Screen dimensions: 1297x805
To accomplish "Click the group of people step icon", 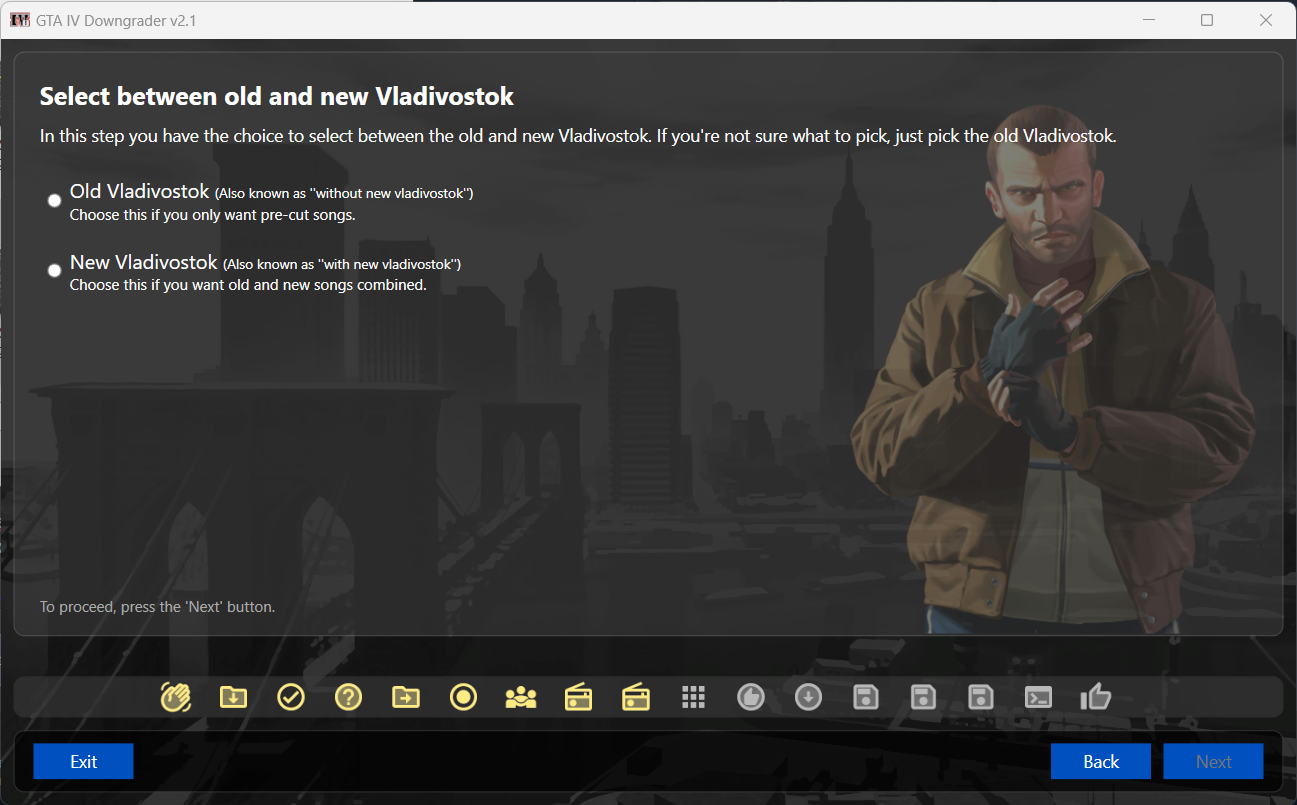I will [521, 697].
